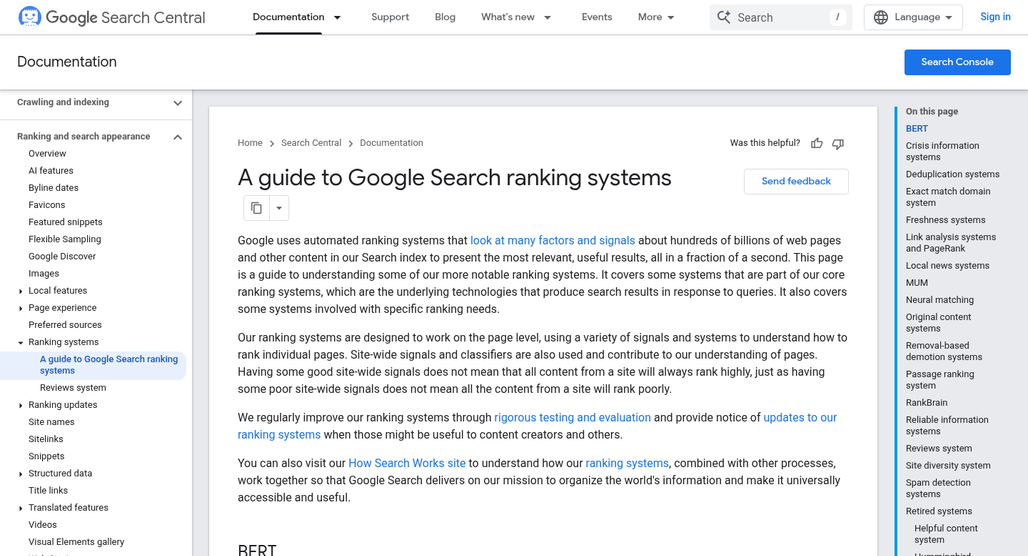Click the Search Central breadcrumb link
Viewport: 1028px width, 556px height.
[311, 143]
